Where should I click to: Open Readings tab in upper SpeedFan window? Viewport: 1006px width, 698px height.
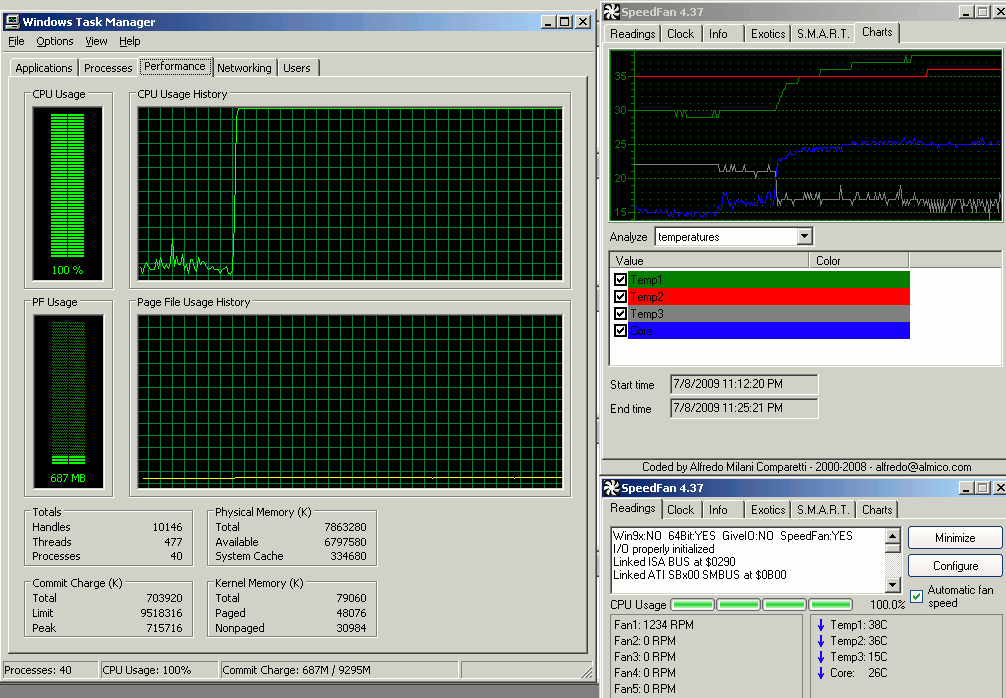click(x=633, y=34)
